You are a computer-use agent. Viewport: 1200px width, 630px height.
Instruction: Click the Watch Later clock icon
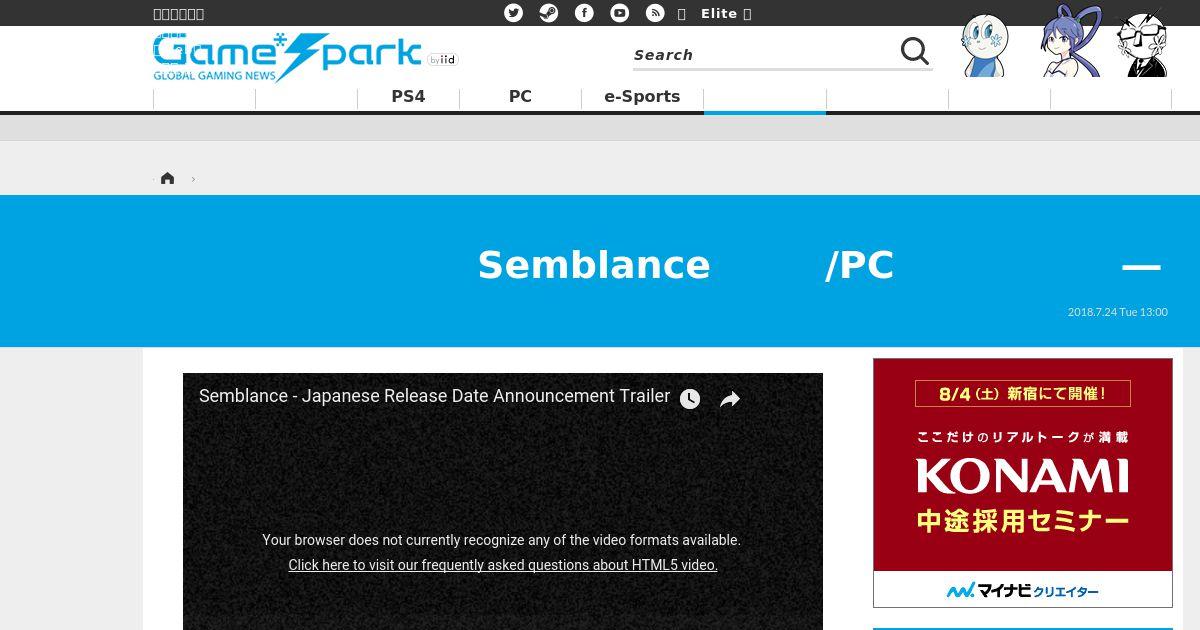click(690, 399)
